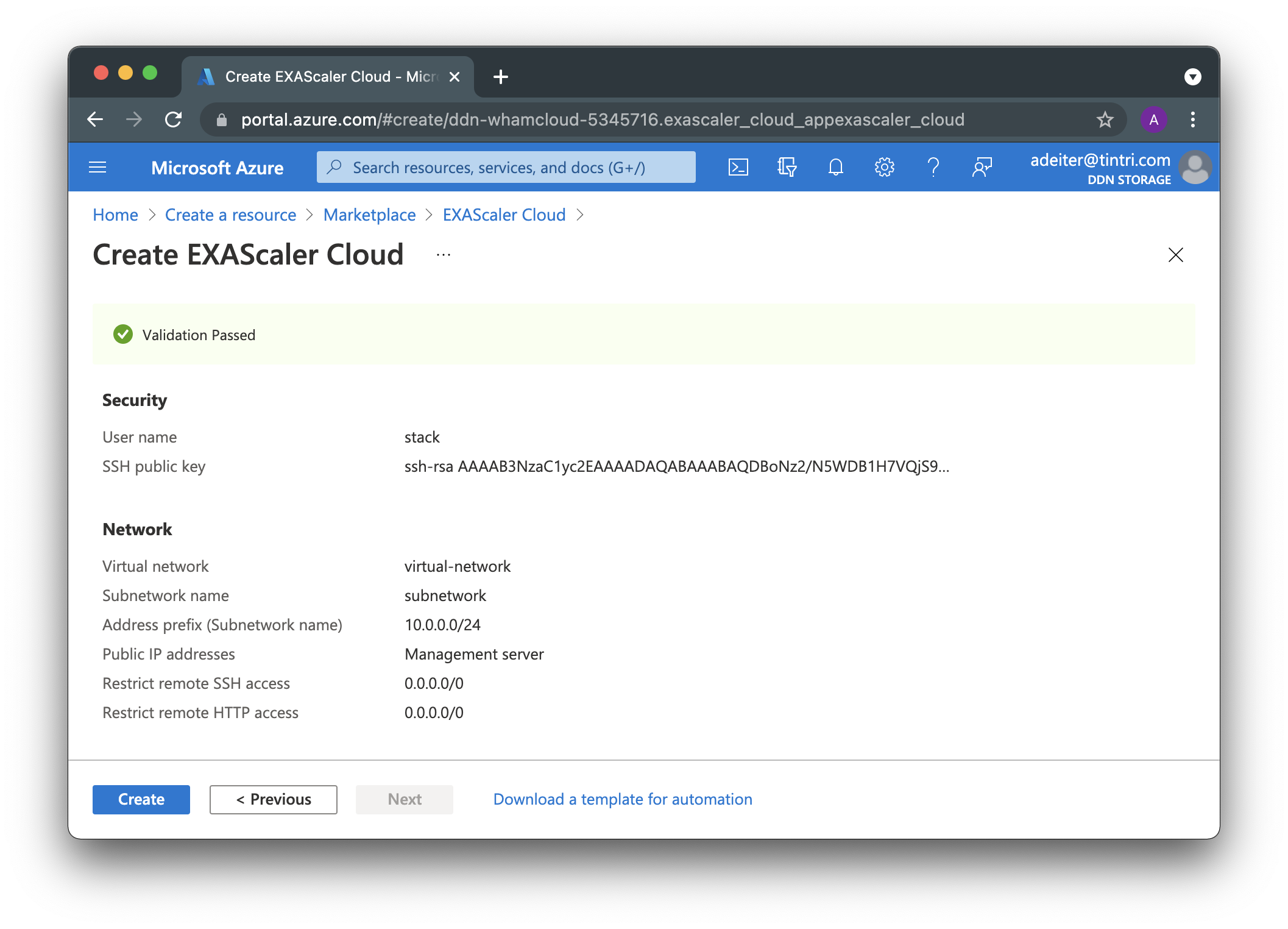Click the blue Create button
The height and width of the screenshot is (929, 1288).
pos(141,799)
